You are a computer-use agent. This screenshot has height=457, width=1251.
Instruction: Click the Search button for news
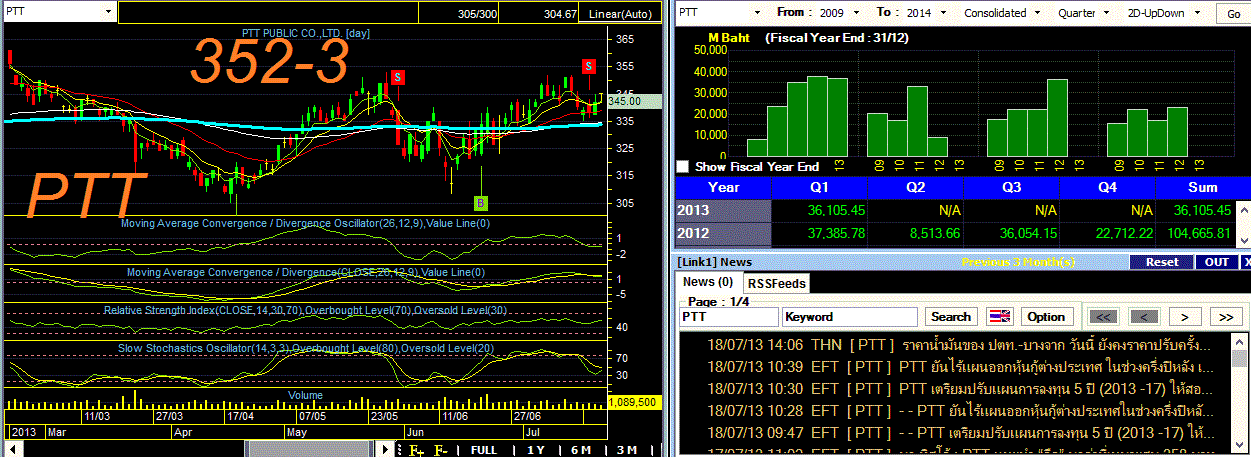pos(951,317)
